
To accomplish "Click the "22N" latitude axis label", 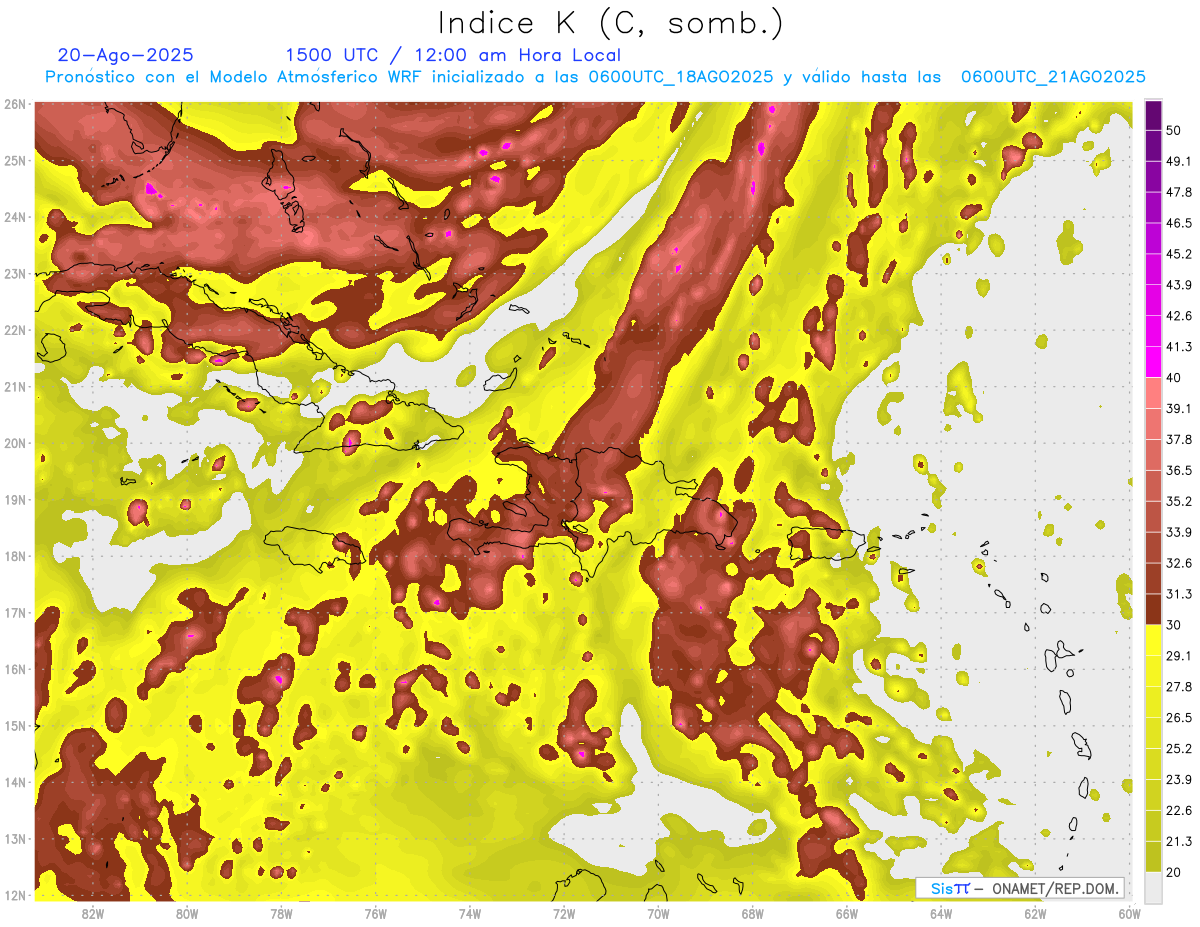I will 15,330.
